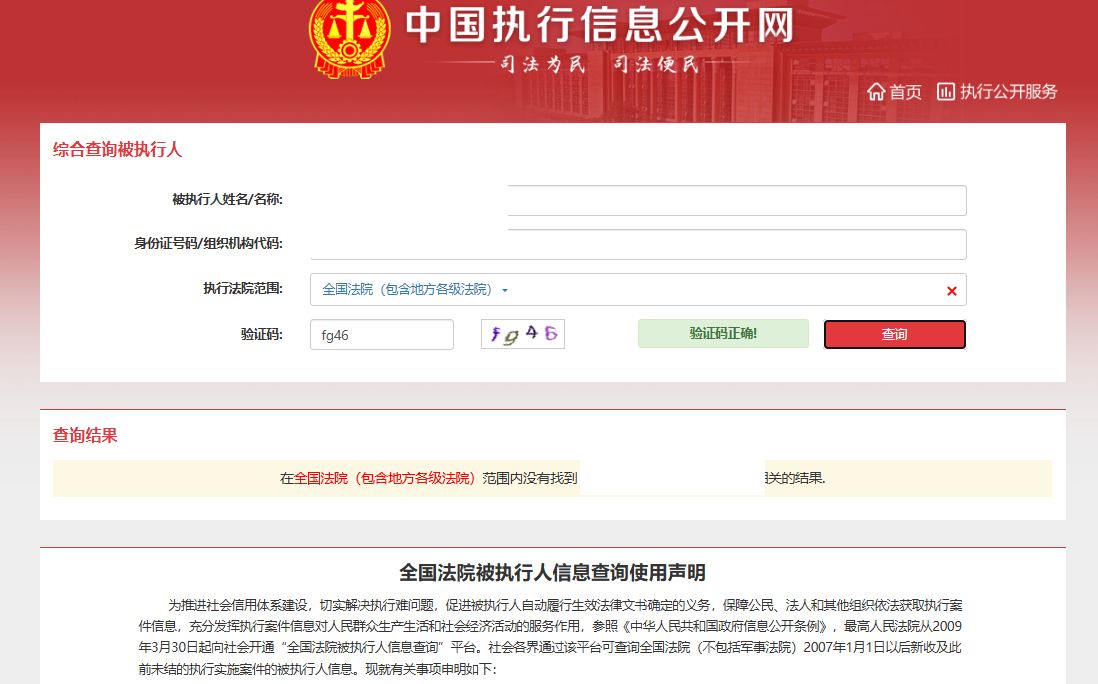The height and width of the screenshot is (684, 1098).
Task: Open the 首页 navigation link
Action: click(905, 92)
